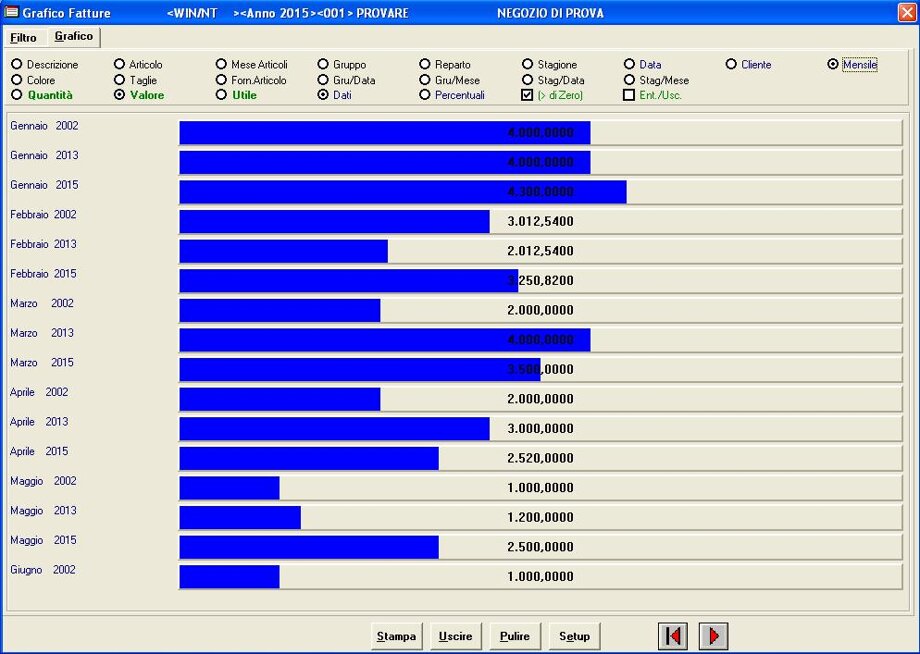Select Percentuali display mode
Screen dimensions: 920x654
coord(425,95)
